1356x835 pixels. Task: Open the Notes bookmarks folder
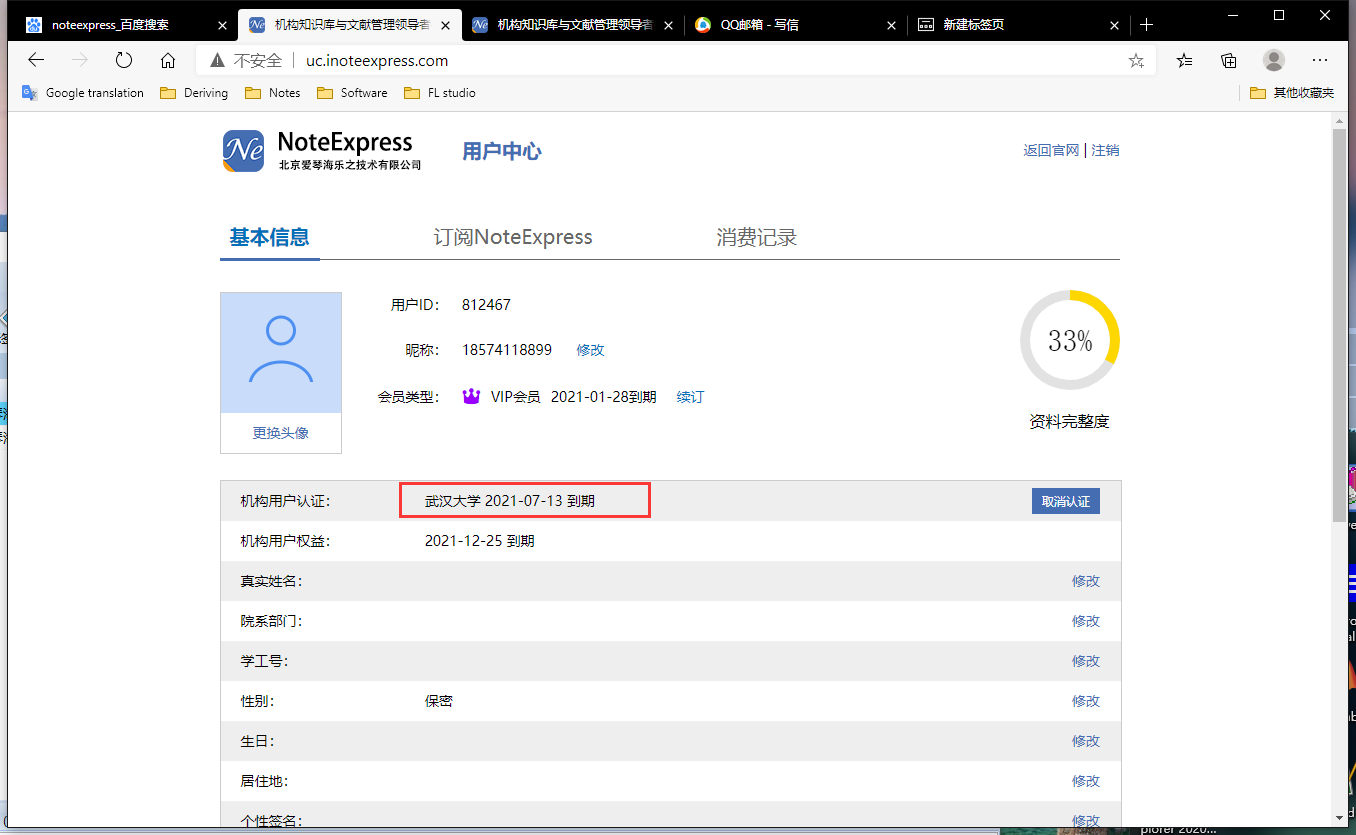tap(272, 93)
